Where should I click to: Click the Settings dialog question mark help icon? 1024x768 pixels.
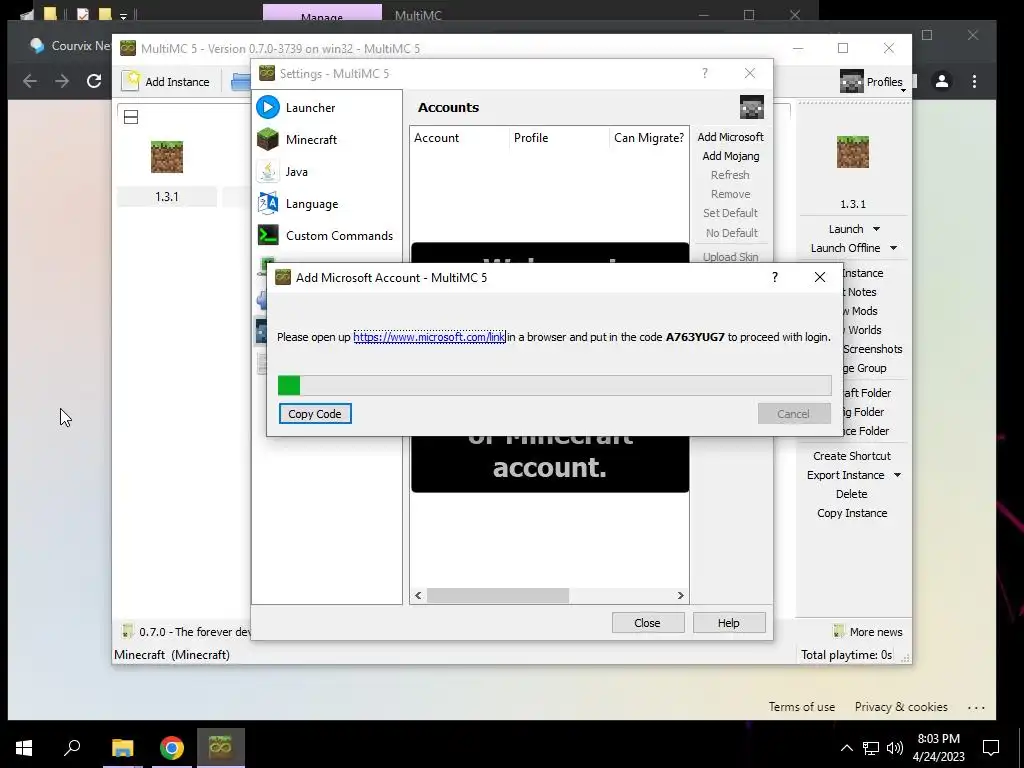705,73
